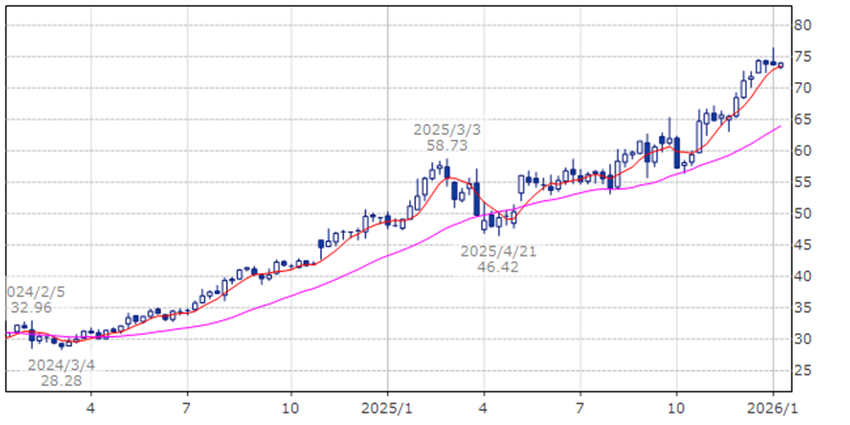Select the 50 price level label

(x=802, y=214)
